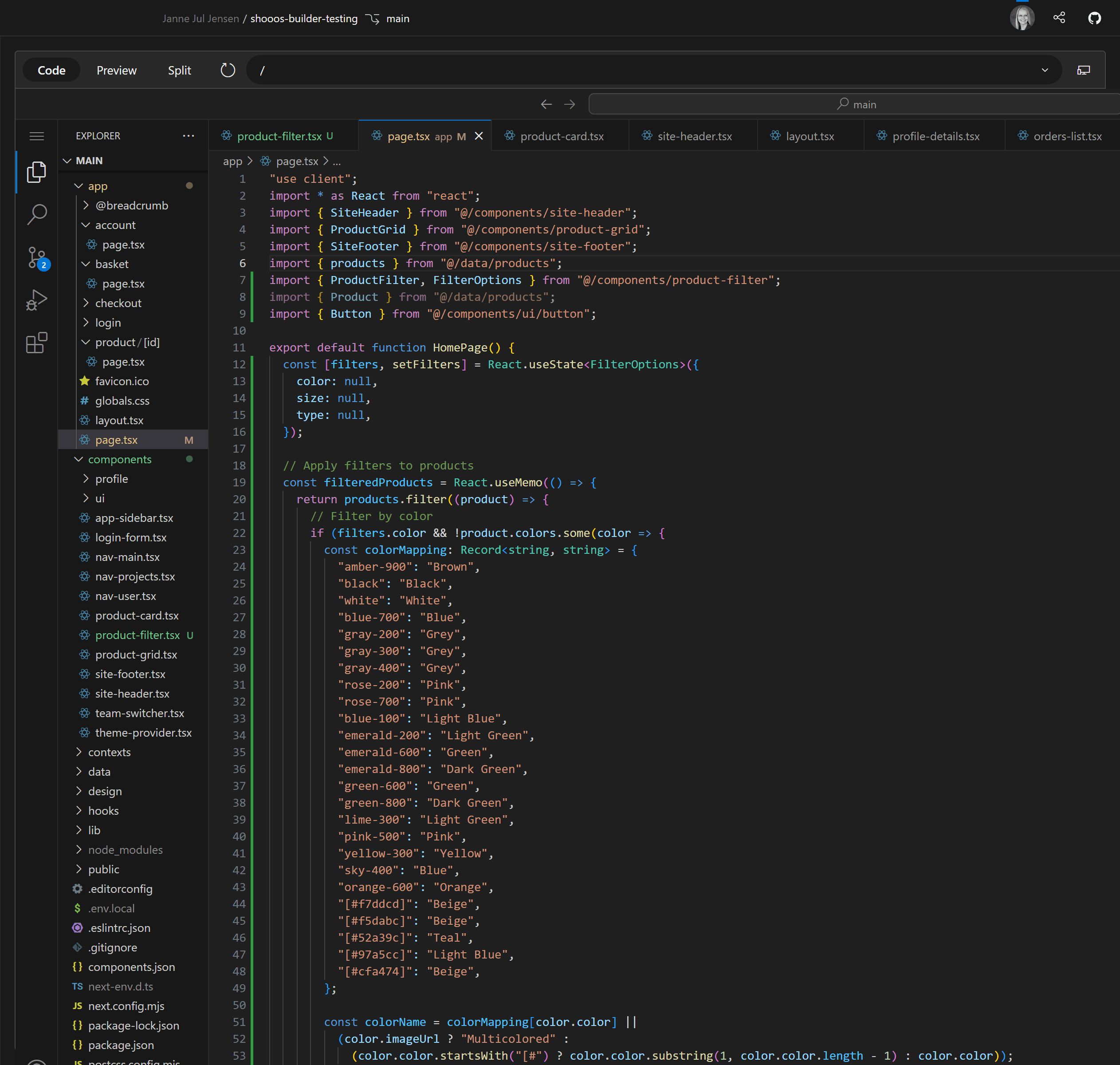The width and height of the screenshot is (1120, 1065).
Task: Open Explorer more actions ellipsis menu
Action: 189,136
